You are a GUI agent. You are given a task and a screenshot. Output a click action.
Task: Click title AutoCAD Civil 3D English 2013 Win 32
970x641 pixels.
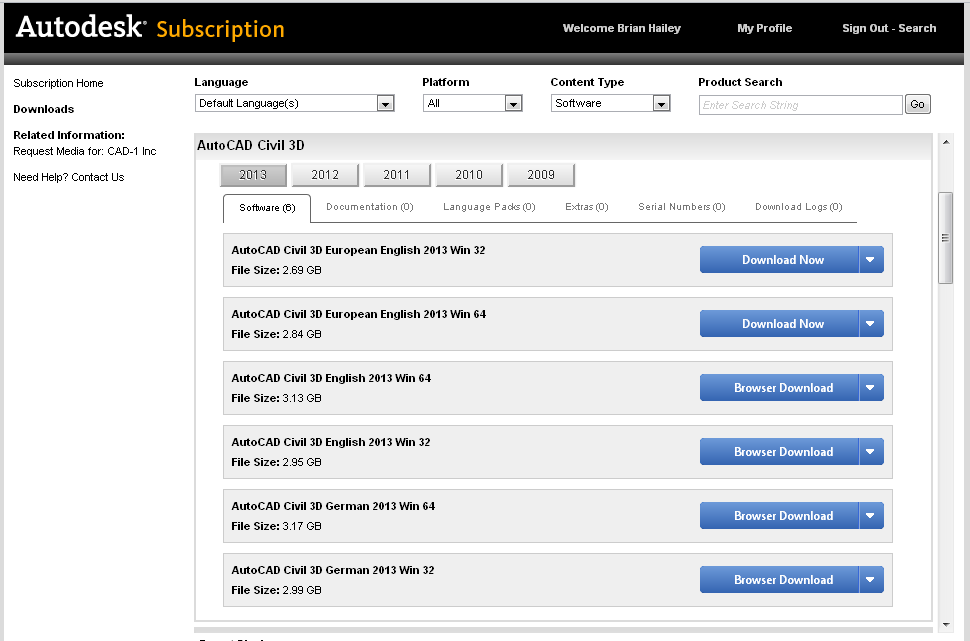click(x=331, y=442)
